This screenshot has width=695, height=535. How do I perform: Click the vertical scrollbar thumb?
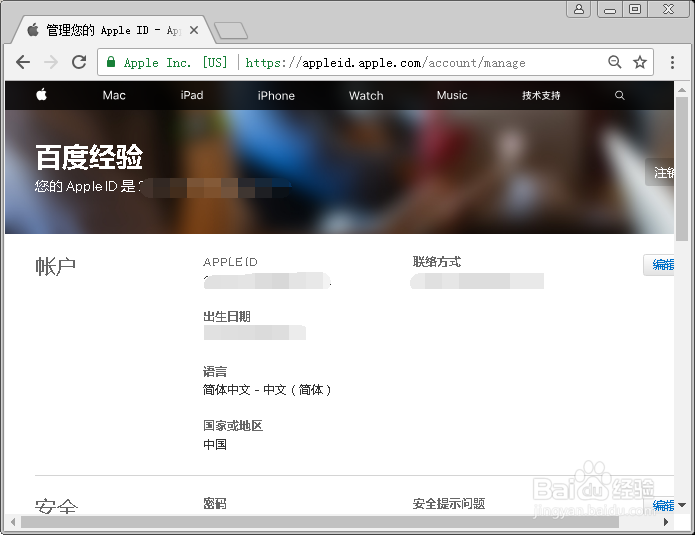(682, 169)
